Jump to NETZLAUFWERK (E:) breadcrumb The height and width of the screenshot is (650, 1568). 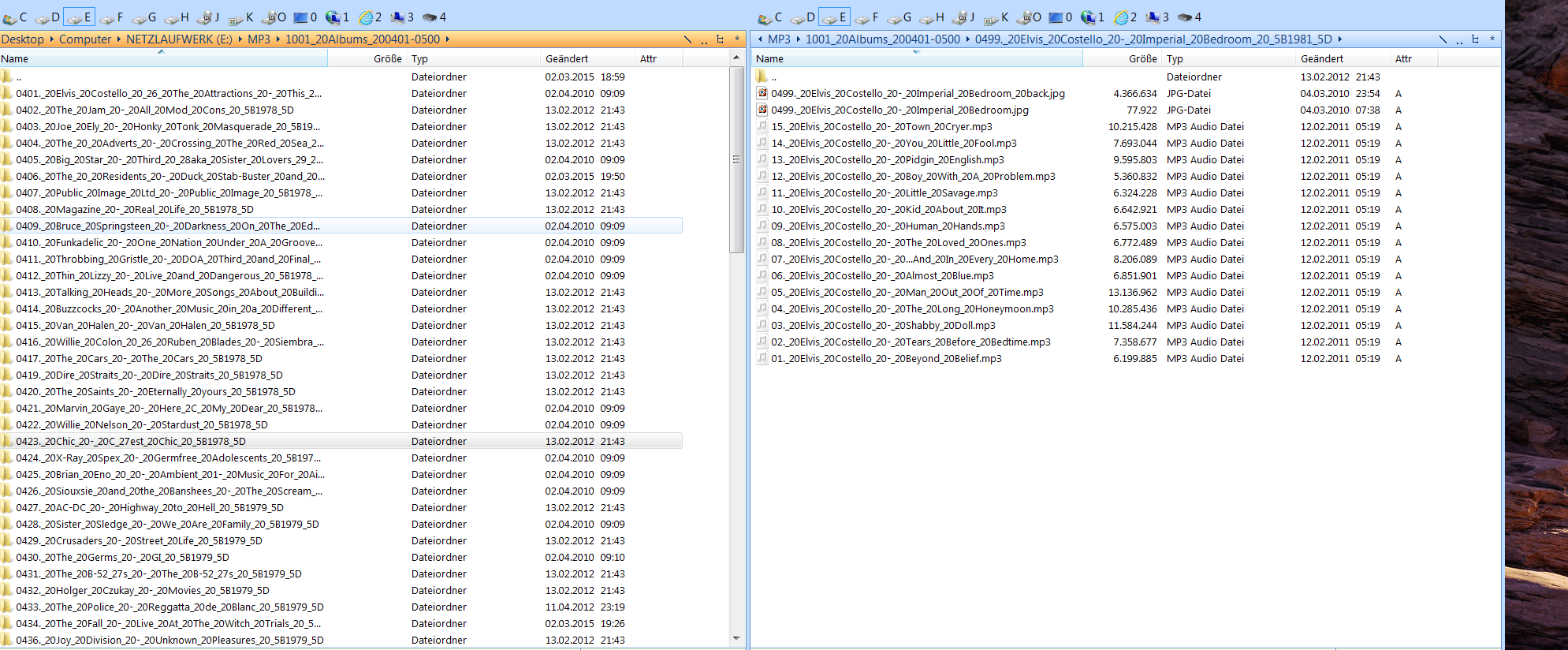[180, 39]
